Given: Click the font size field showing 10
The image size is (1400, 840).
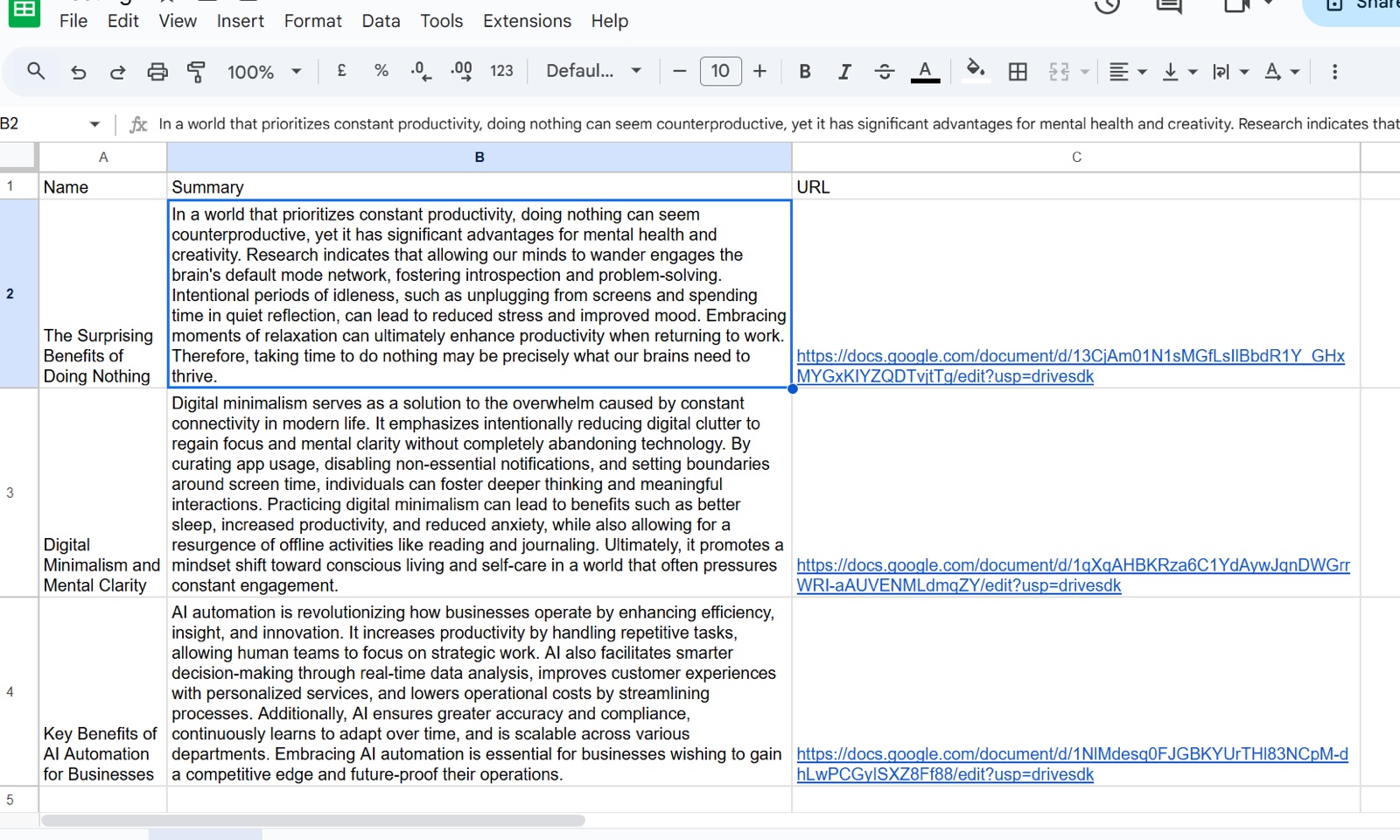Looking at the screenshot, I should (720, 71).
